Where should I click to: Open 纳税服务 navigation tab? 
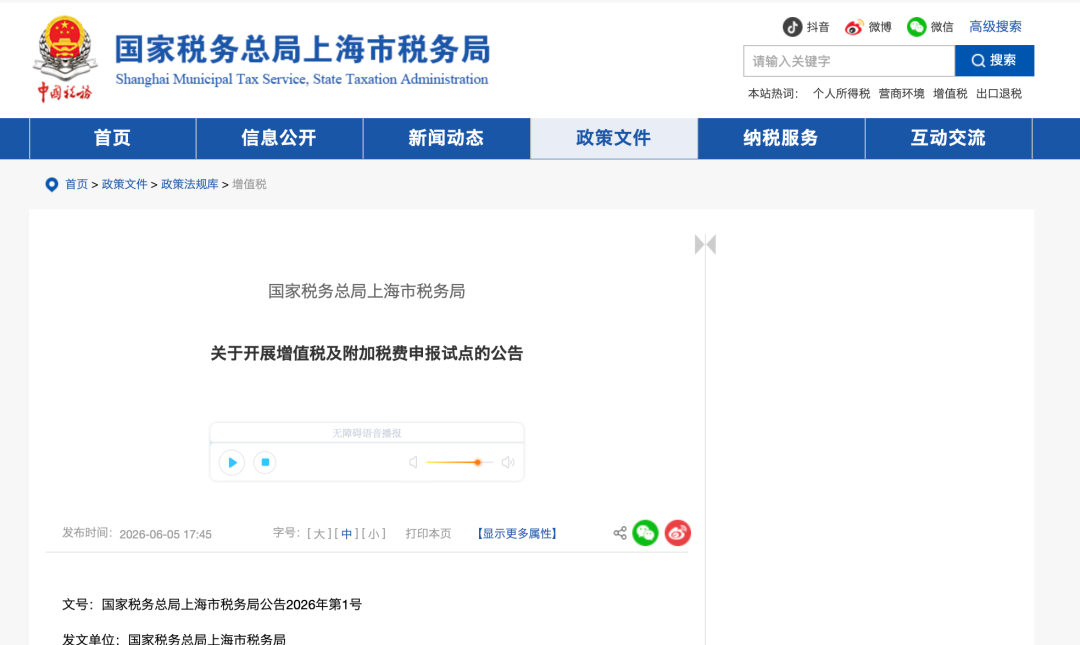pyautogui.click(x=781, y=139)
